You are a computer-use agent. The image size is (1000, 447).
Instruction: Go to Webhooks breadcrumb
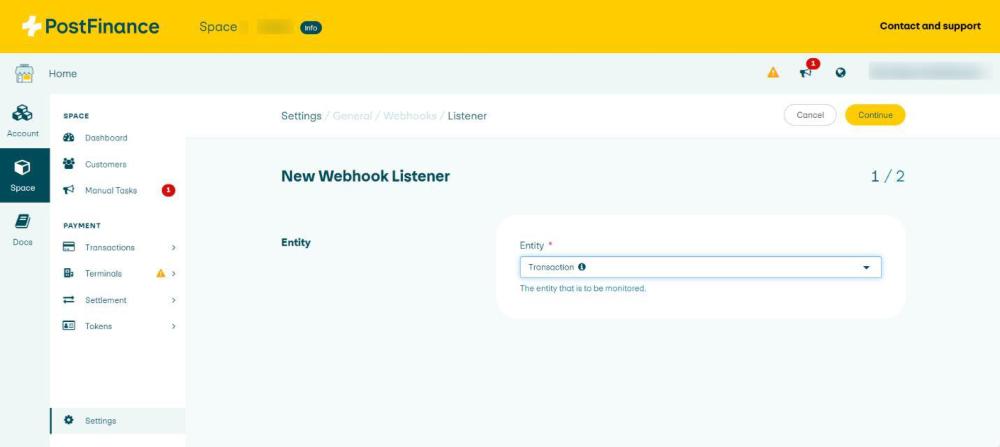point(410,116)
